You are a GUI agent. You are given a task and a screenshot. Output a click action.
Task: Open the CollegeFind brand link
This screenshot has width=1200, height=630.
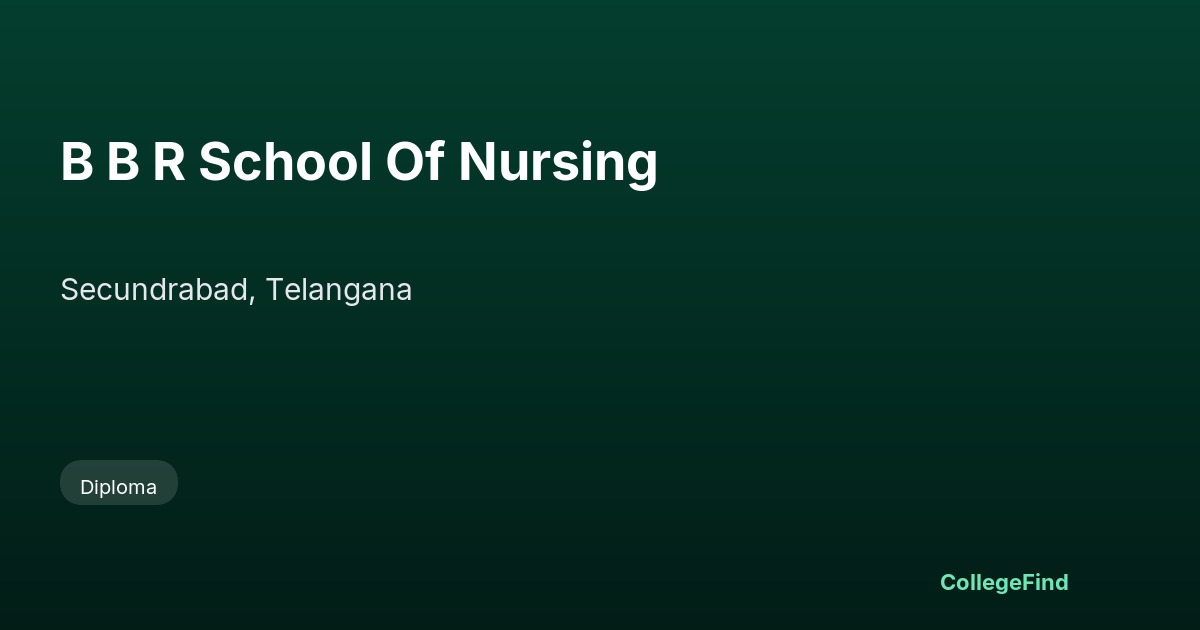1004,582
